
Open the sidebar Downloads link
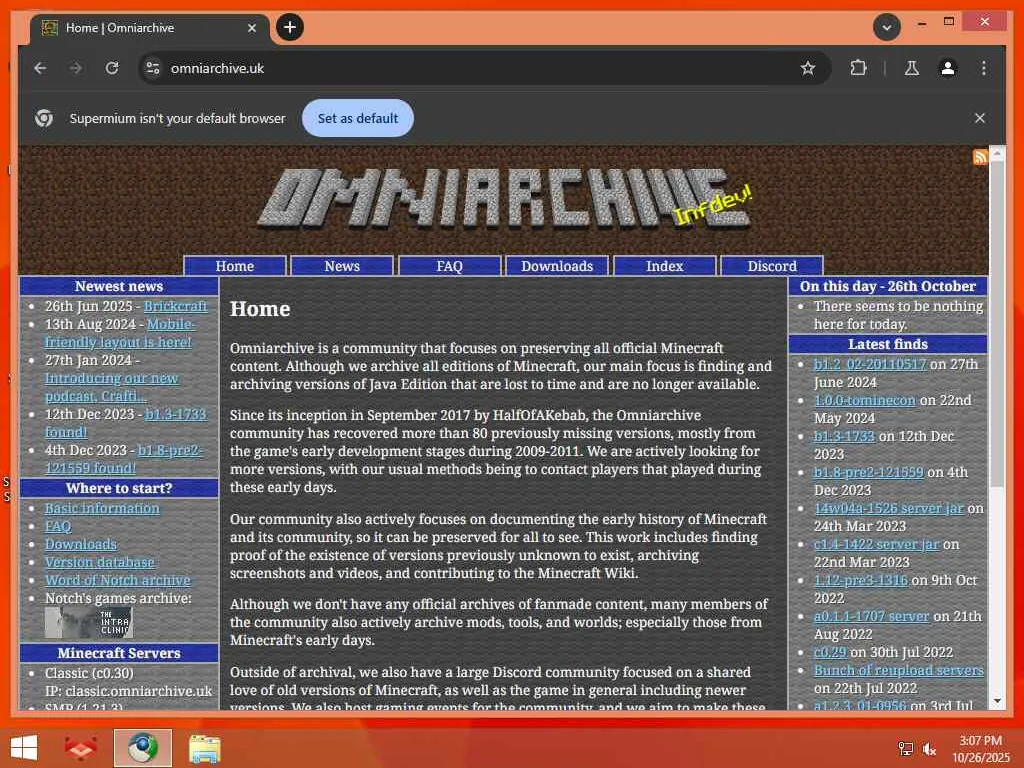[80, 544]
